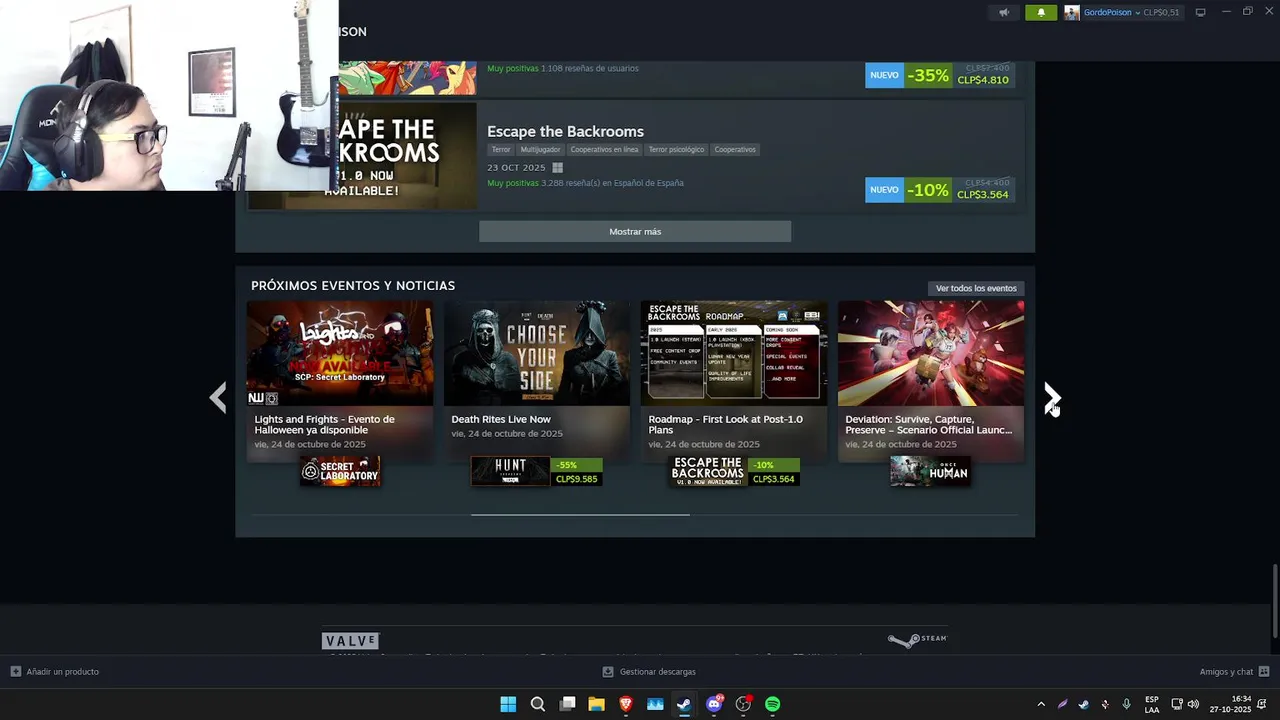Open Ver todos los eventos

click(976, 288)
